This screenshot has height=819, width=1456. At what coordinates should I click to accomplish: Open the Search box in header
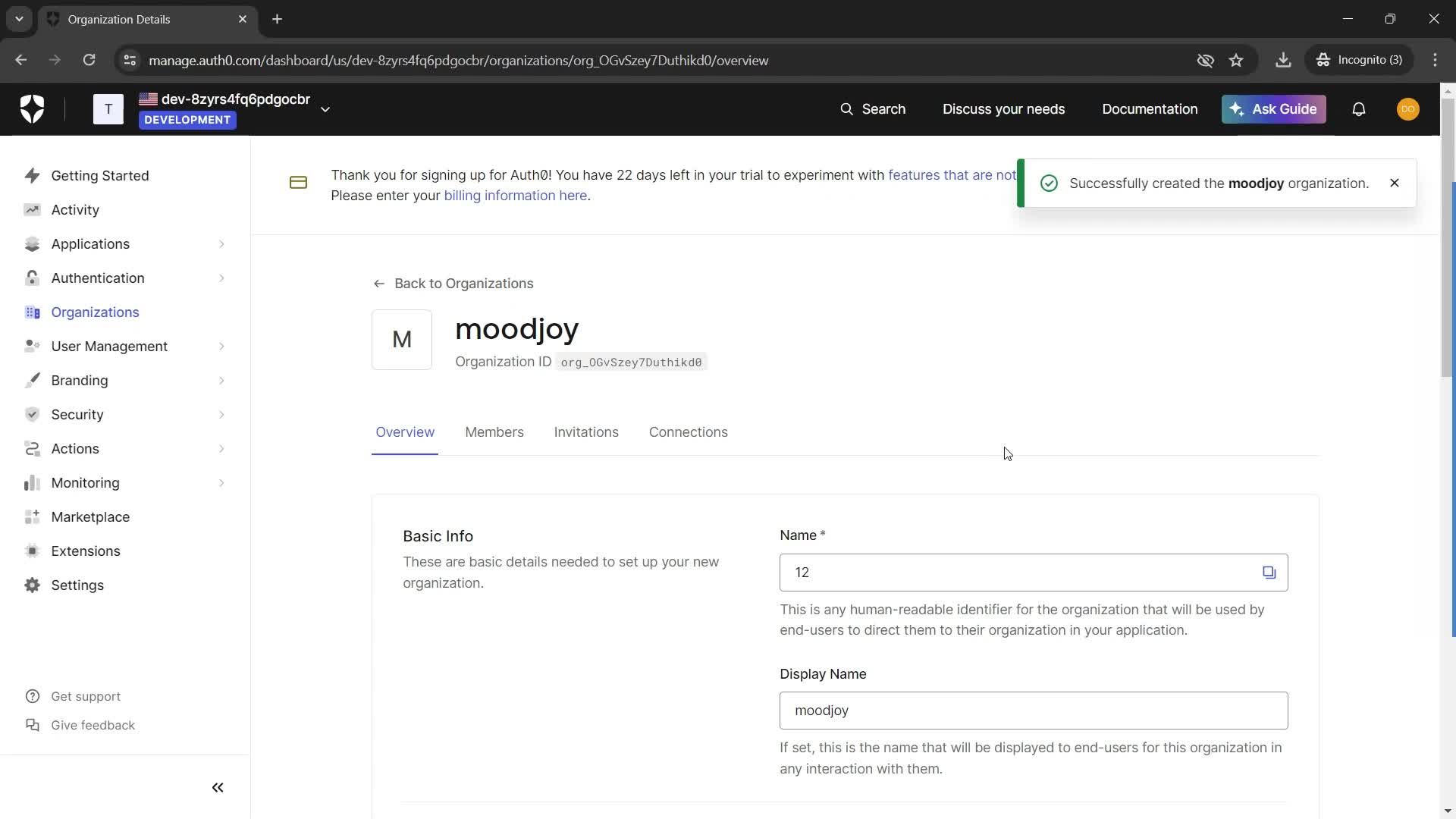[872, 109]
